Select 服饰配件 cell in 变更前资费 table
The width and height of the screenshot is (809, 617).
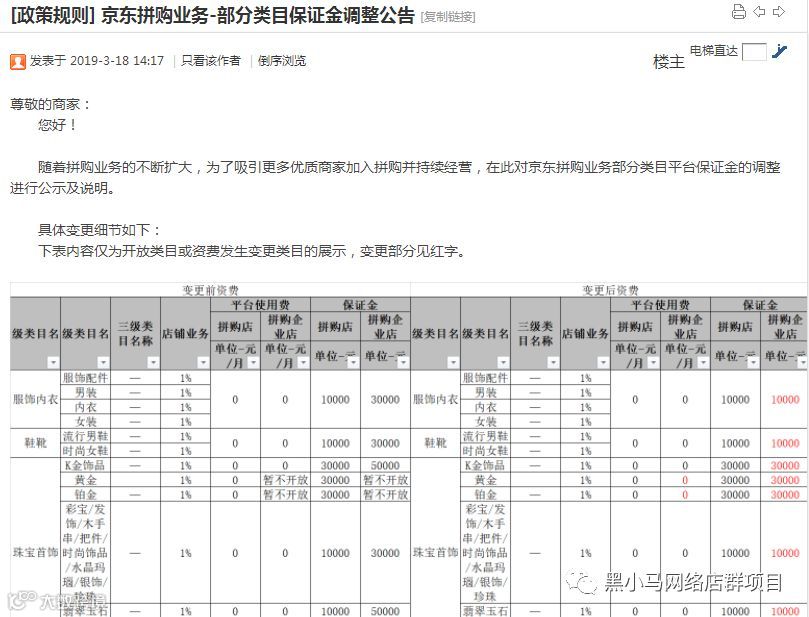(86, 378)
